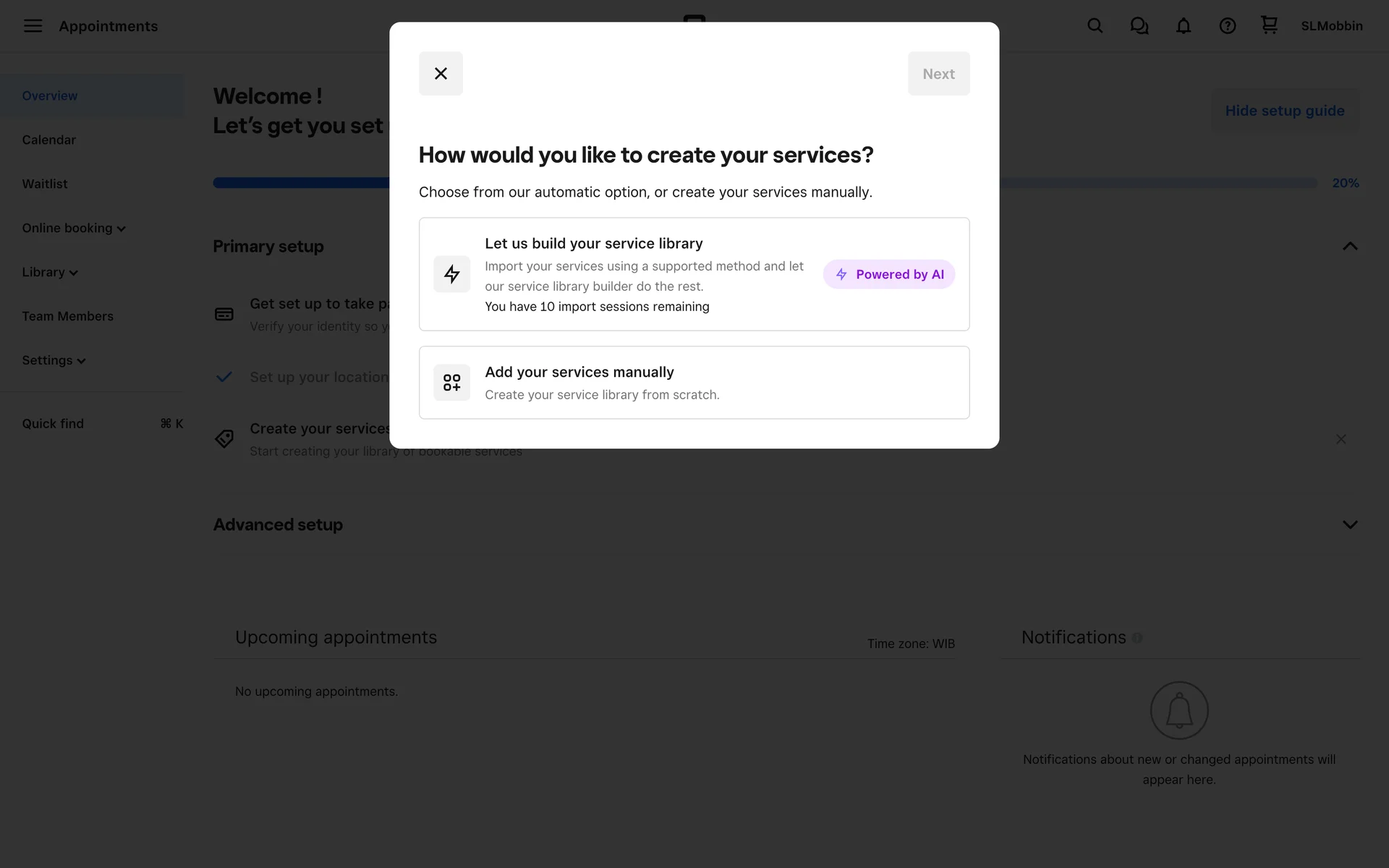This screenshot has width=1389, height=868.
Task: Click the search magnifier icon
Action: pyautogui.click(x=1095, y=26)
